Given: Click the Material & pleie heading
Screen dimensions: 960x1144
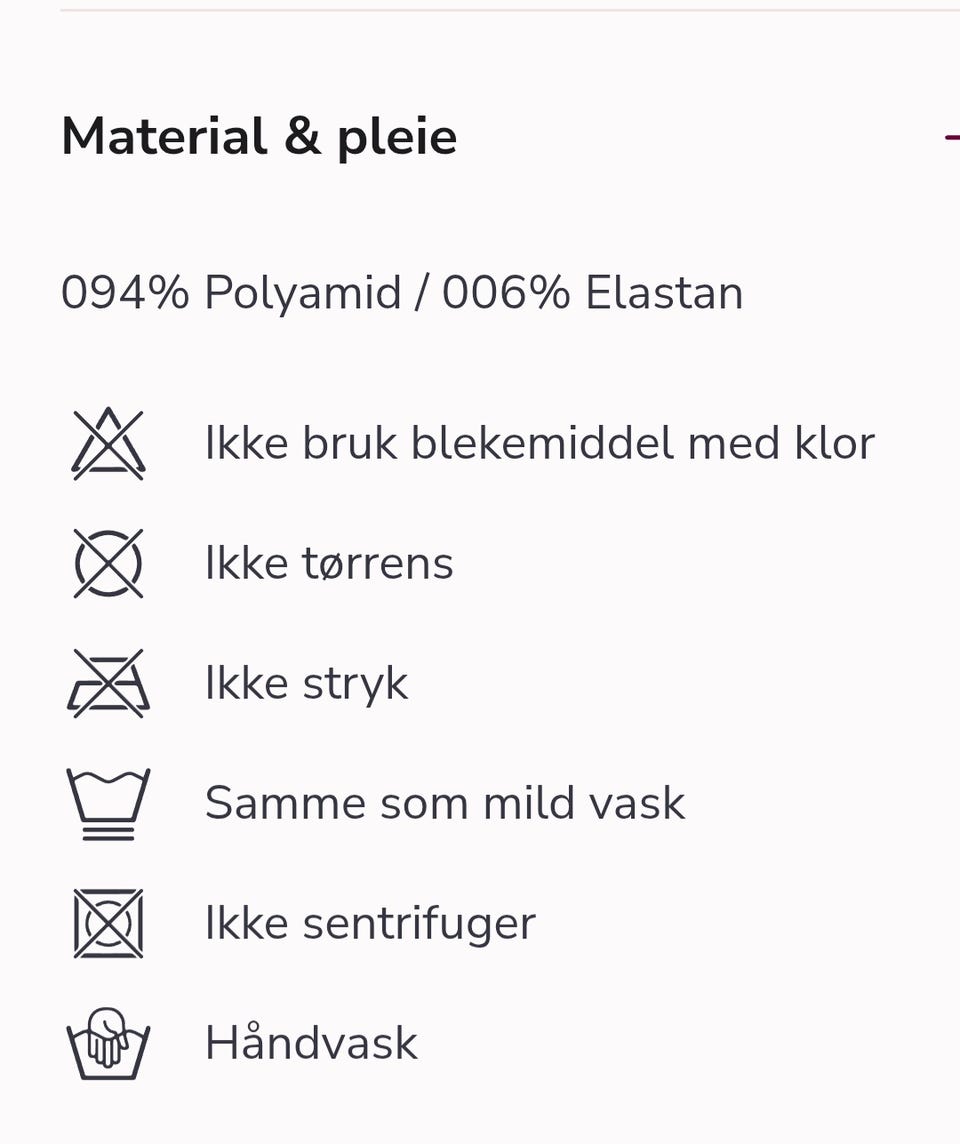Looking at the screenshot, I should coord(259,137).
